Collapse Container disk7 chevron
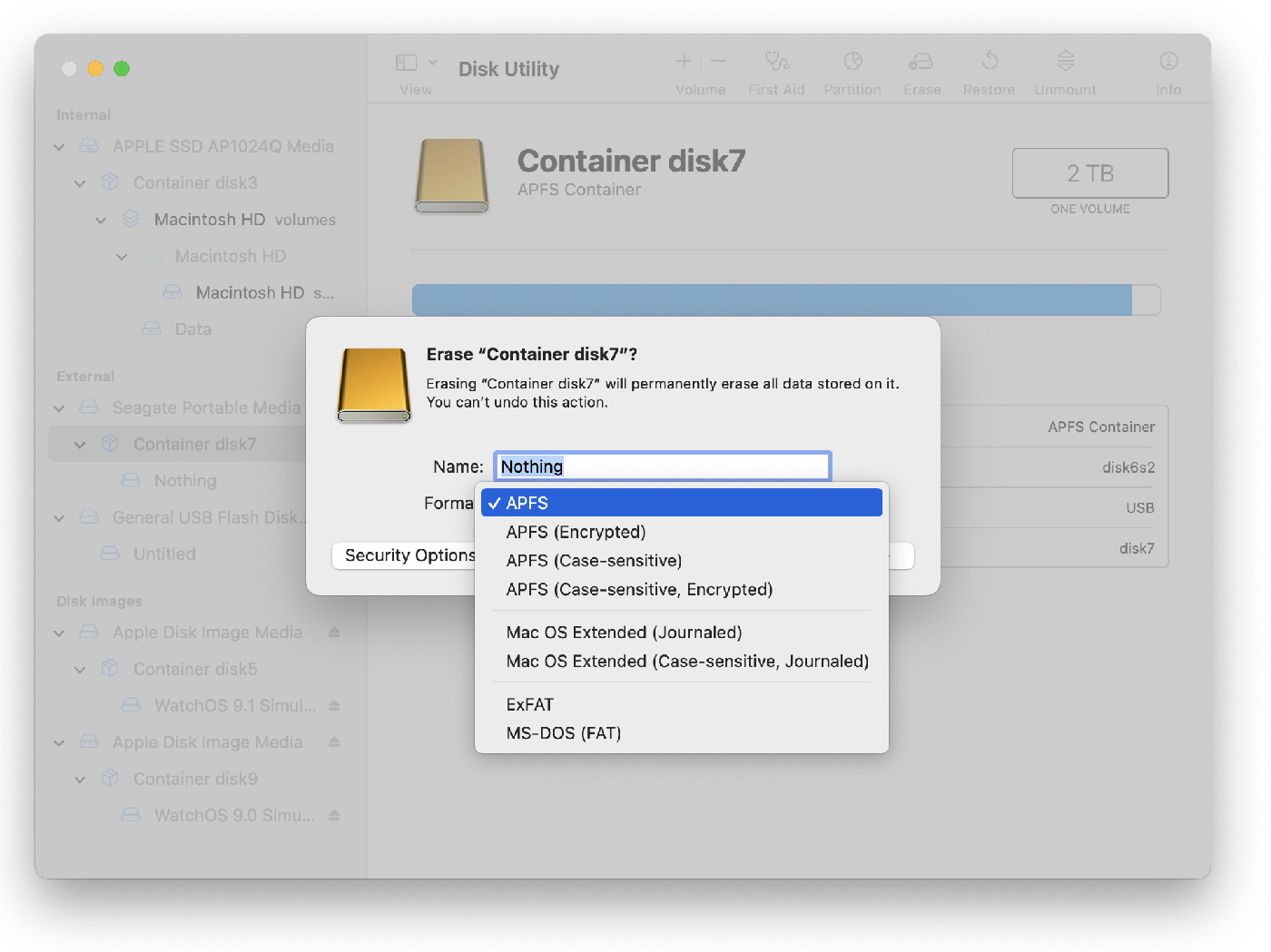Viewport: 1271px width, 952px height. pyautogui.click(x=80, y=445)
